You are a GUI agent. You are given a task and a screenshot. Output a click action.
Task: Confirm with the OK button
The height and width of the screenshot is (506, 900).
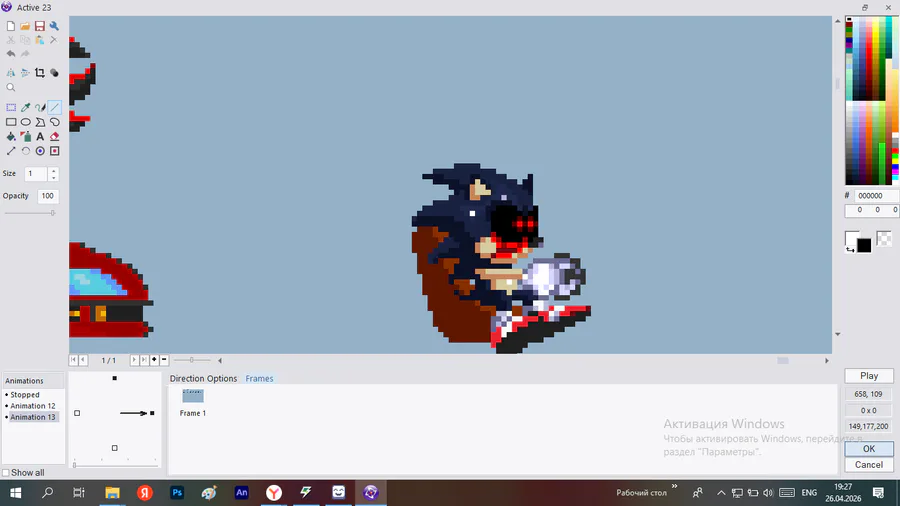869,449
